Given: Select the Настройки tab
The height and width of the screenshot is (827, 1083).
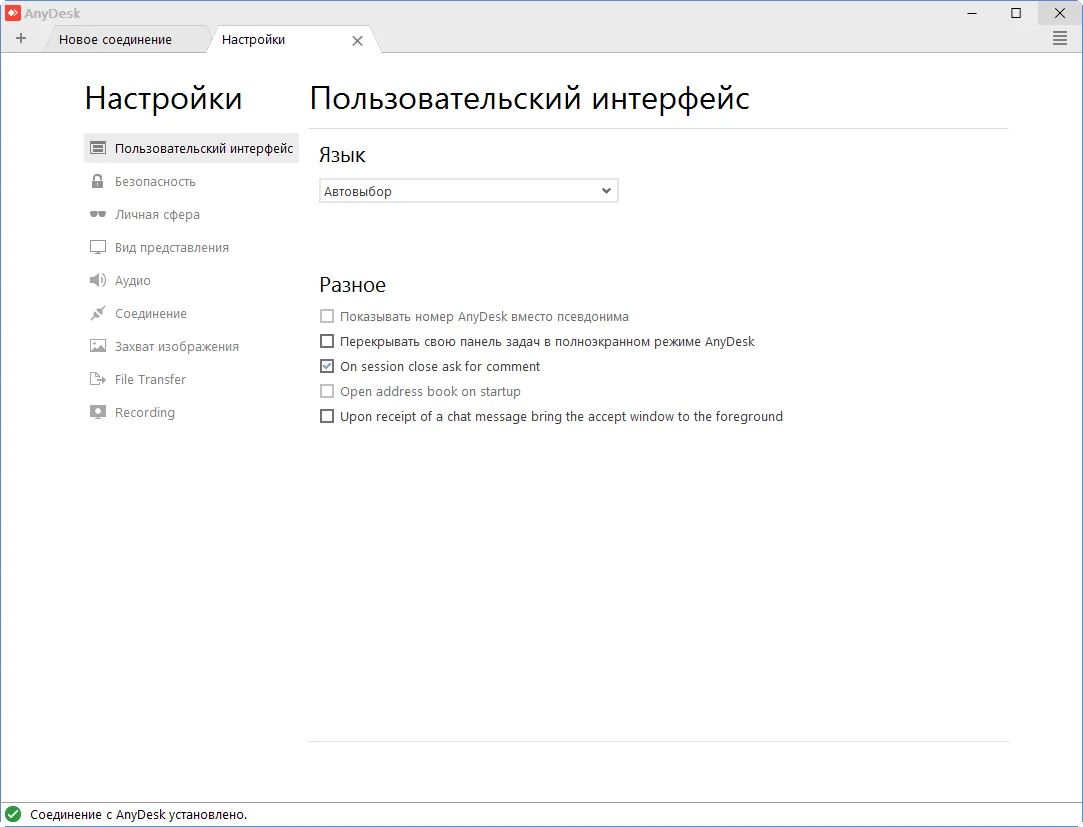Looking at the screenshot, I should coord(254,40).
